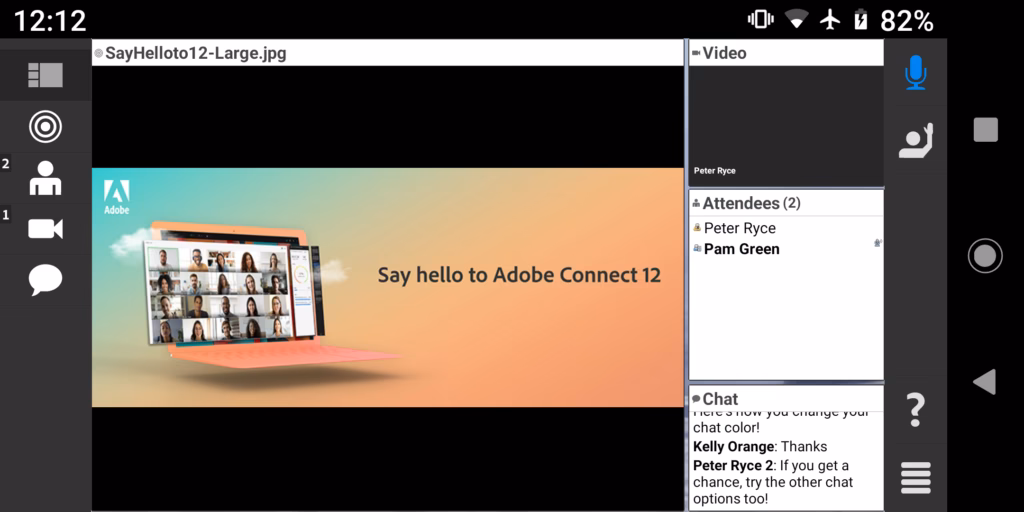1024x512 pixels.
Task: Tap the Peter Ryce 2 chat message
Action: click(x=773, y=483)
